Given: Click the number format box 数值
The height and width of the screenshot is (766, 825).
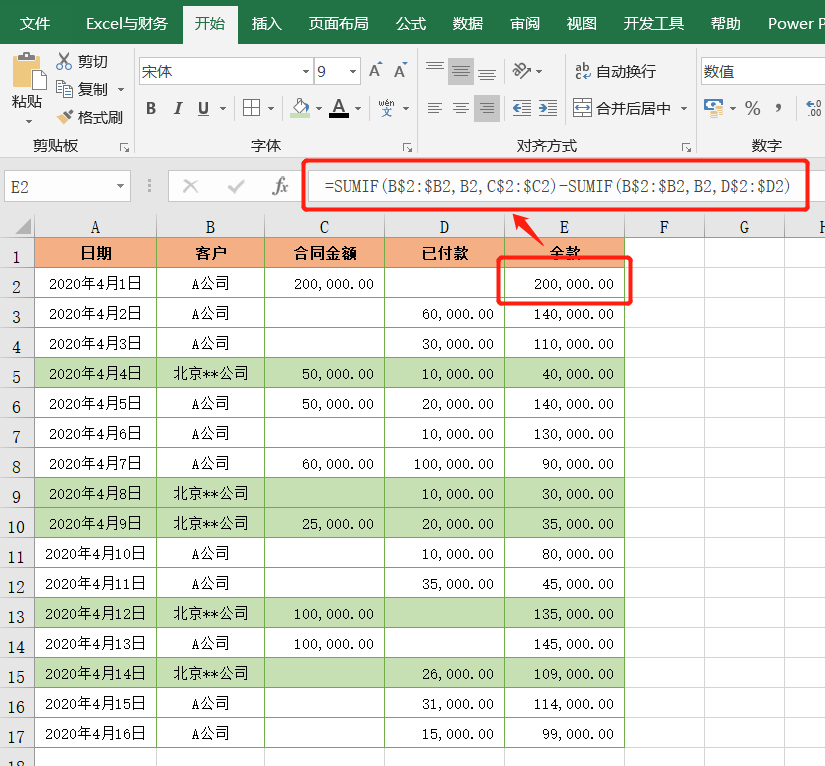Looking at the screenshot, I should pyautogui.click(x=763, y=71).
